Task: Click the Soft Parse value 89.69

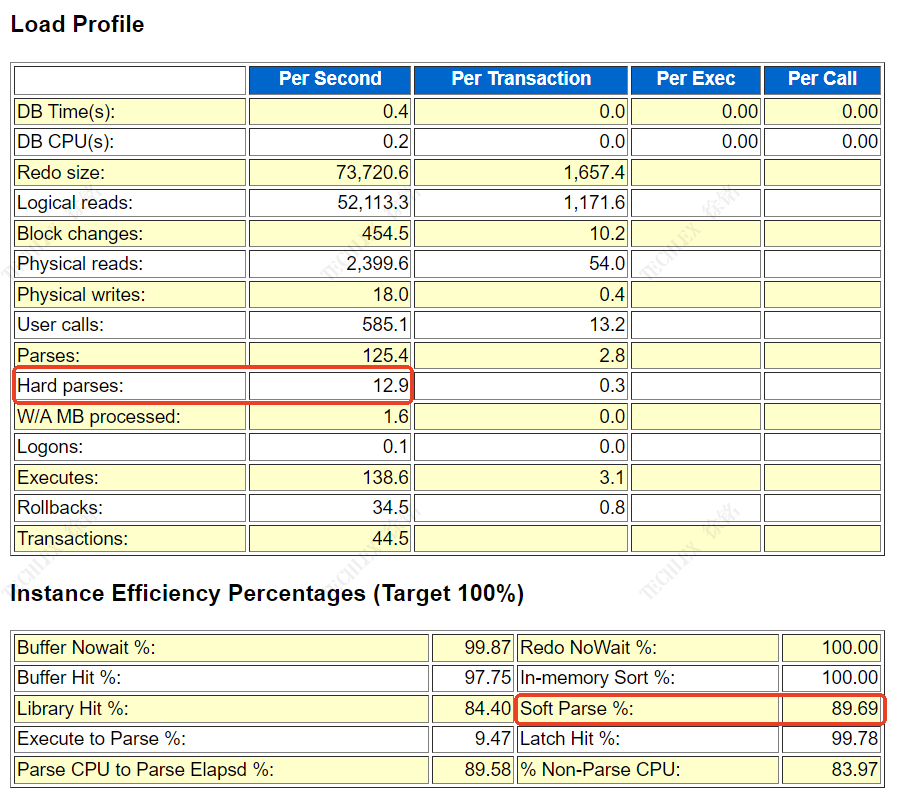Action: tap(854, 710)
